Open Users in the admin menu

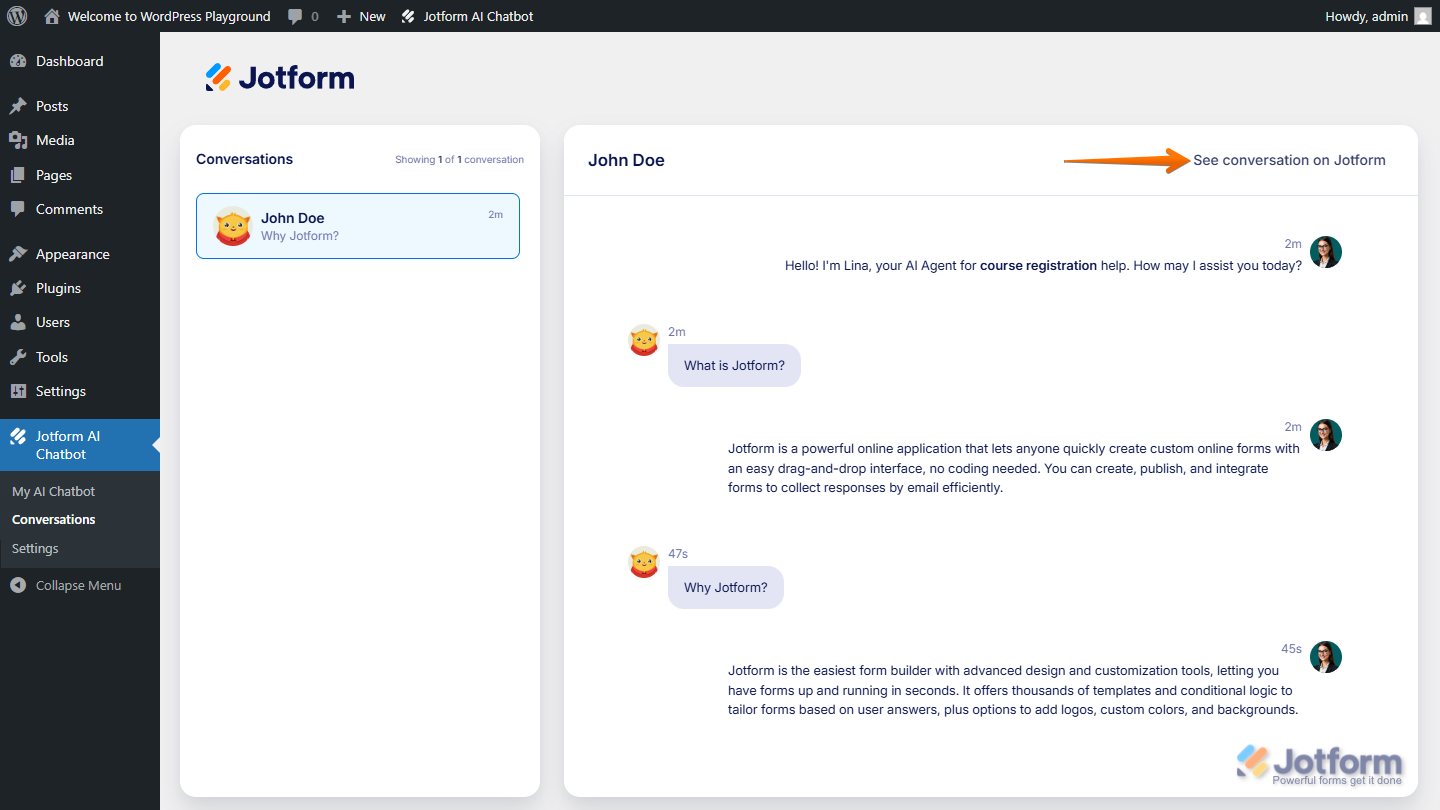tap(80, 322)
